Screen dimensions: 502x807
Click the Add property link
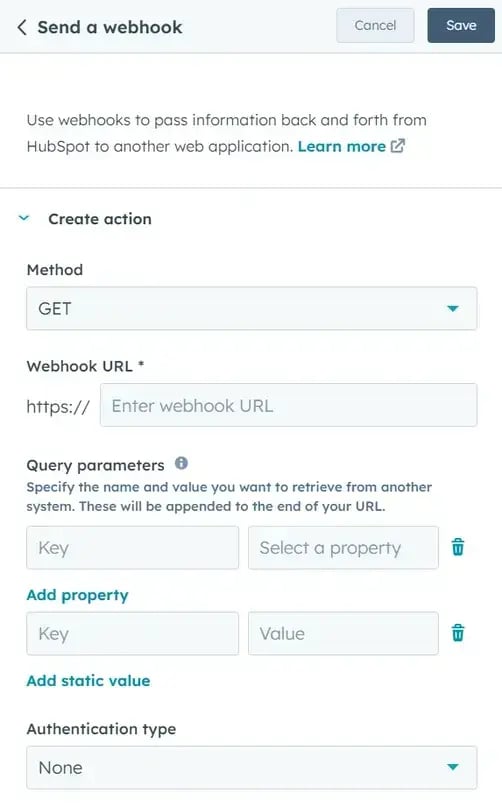[x=77, y=595]
